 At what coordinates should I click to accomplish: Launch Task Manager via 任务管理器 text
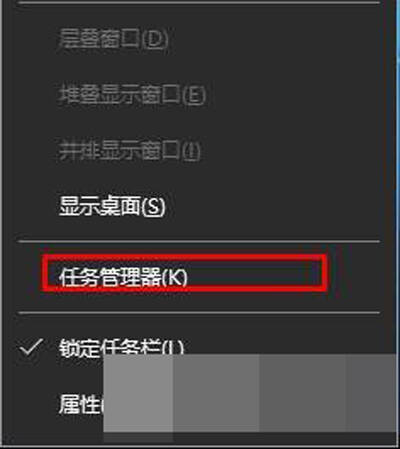click(110, 277)
